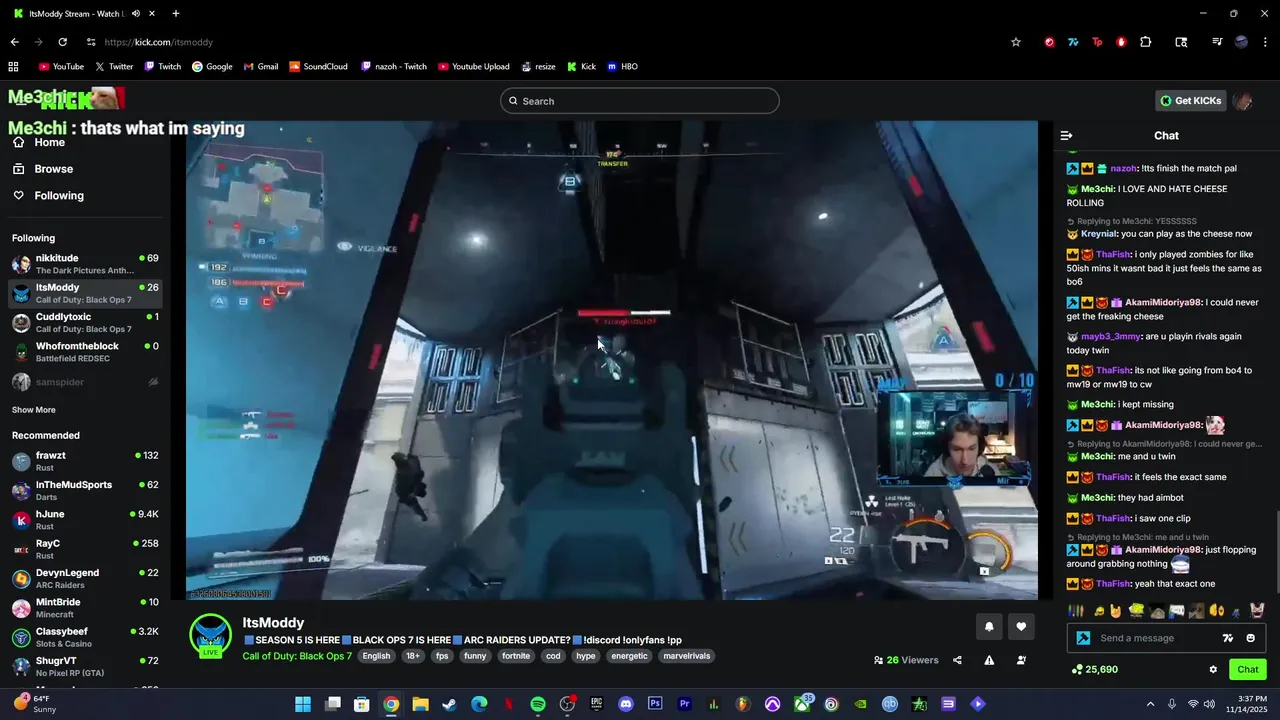The image size is (1280, 720).
Task: Collapse the chat panel arrow icon
Action: pyautogui.click(x=1066, y=135)
